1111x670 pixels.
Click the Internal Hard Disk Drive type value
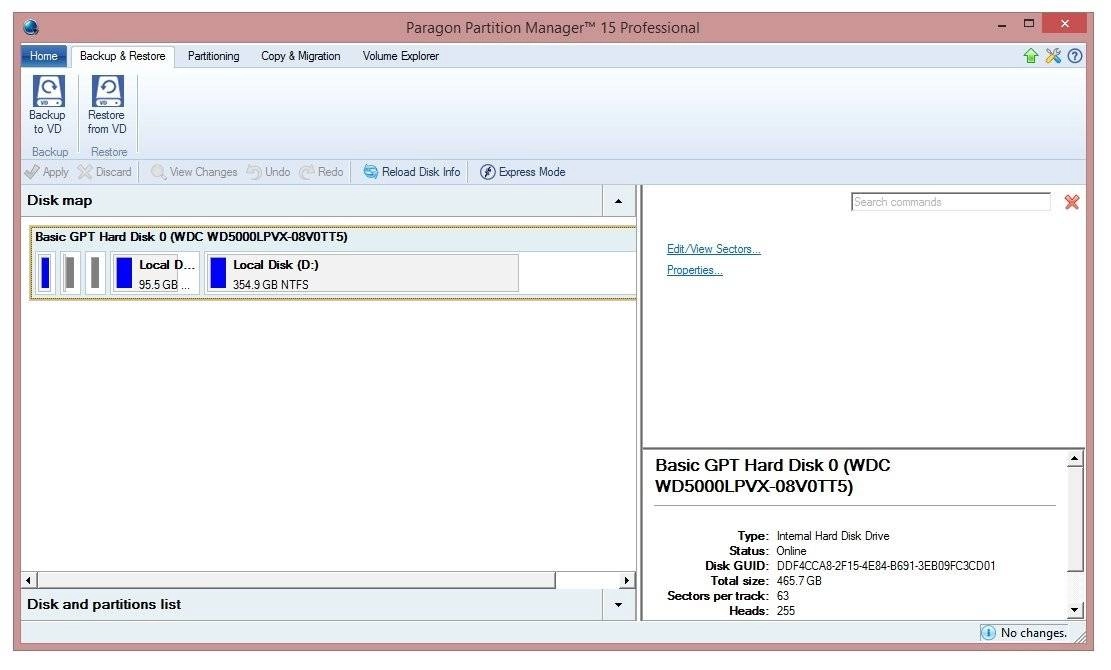pyautogui.click(x=833, y=536)
